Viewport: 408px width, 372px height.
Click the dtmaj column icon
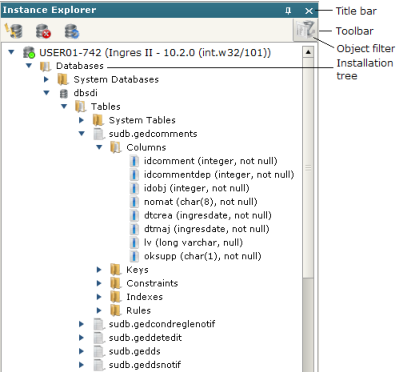(x=134, y=229)
